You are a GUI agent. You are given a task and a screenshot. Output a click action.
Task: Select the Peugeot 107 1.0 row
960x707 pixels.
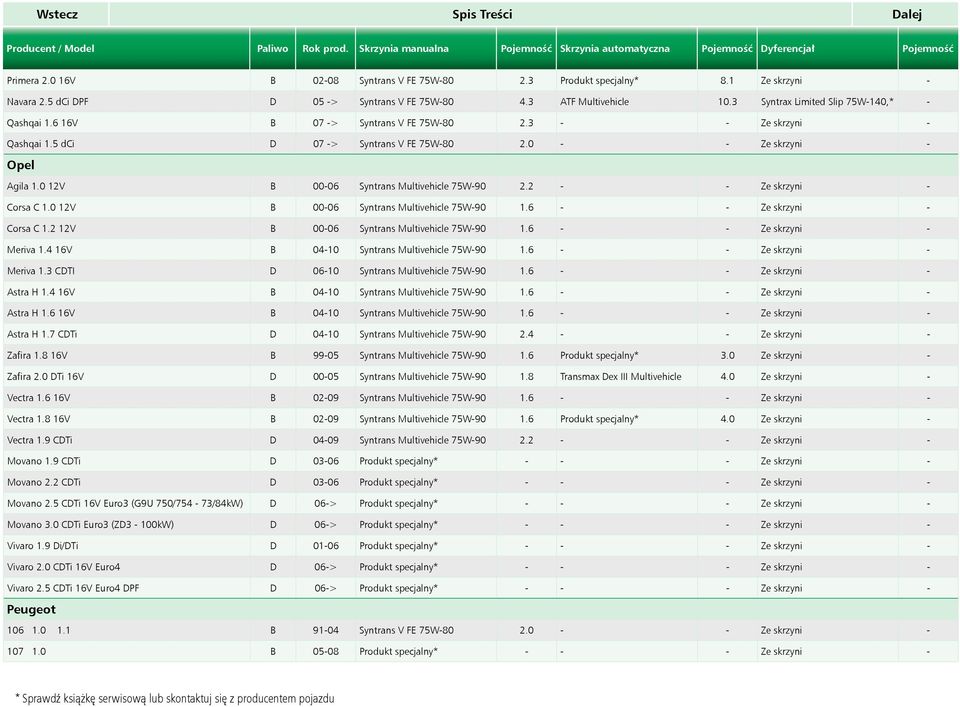coord(481,651)
